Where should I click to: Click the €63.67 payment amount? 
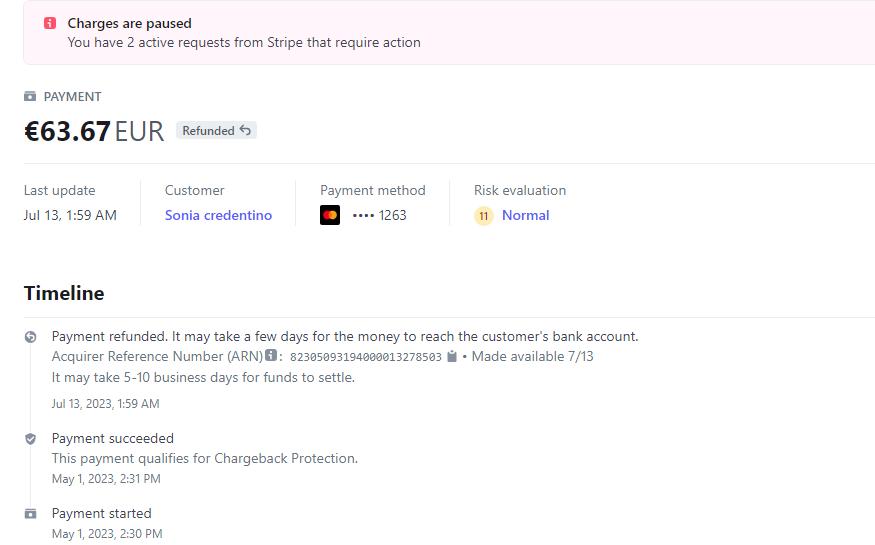[67, 131]
